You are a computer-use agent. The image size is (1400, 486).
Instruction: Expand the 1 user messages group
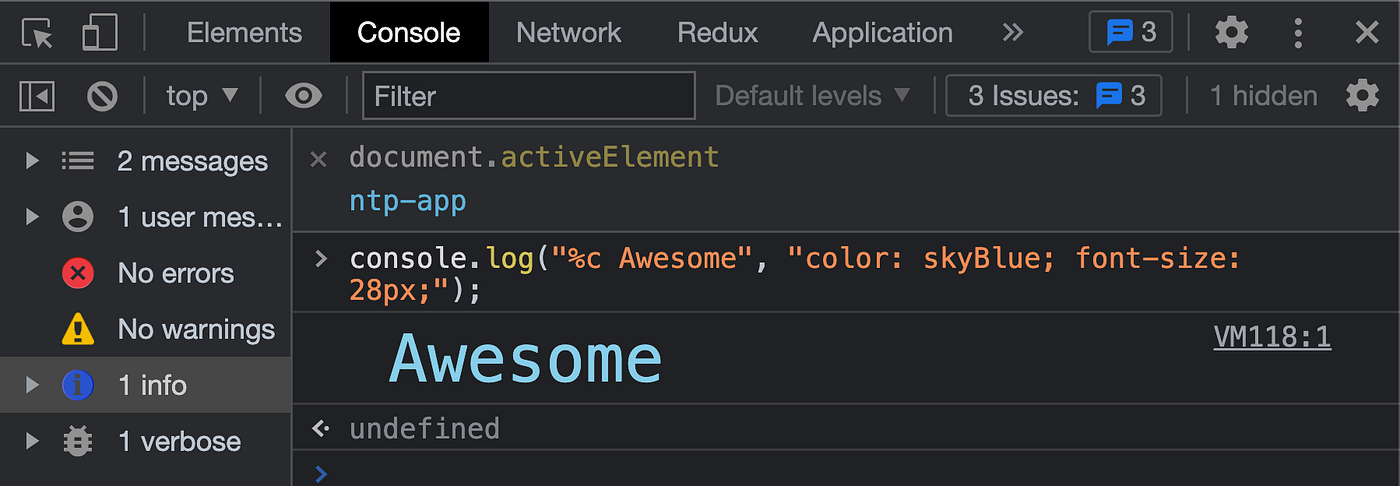pos(32,217)
